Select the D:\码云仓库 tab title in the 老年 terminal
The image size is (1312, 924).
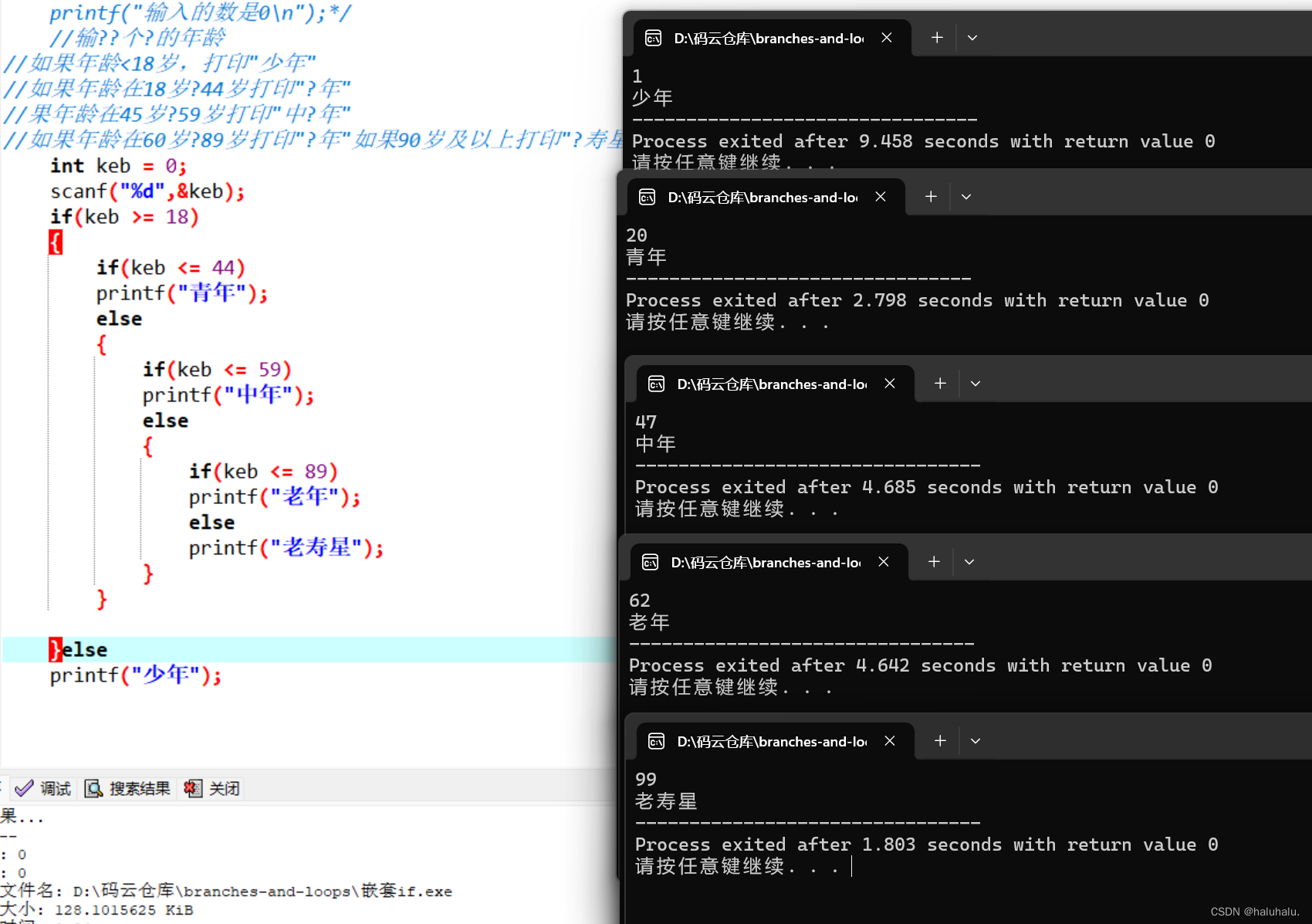(766, 563)
